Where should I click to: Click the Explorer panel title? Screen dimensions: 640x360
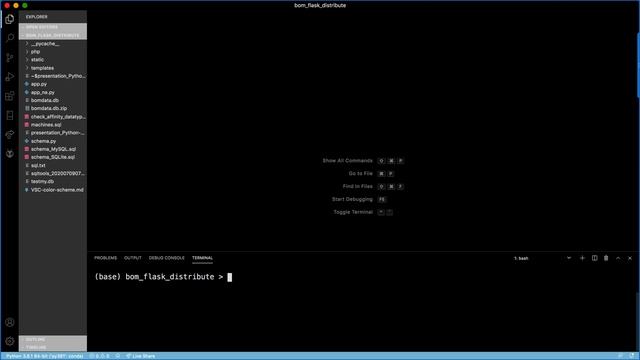point(37,17)
